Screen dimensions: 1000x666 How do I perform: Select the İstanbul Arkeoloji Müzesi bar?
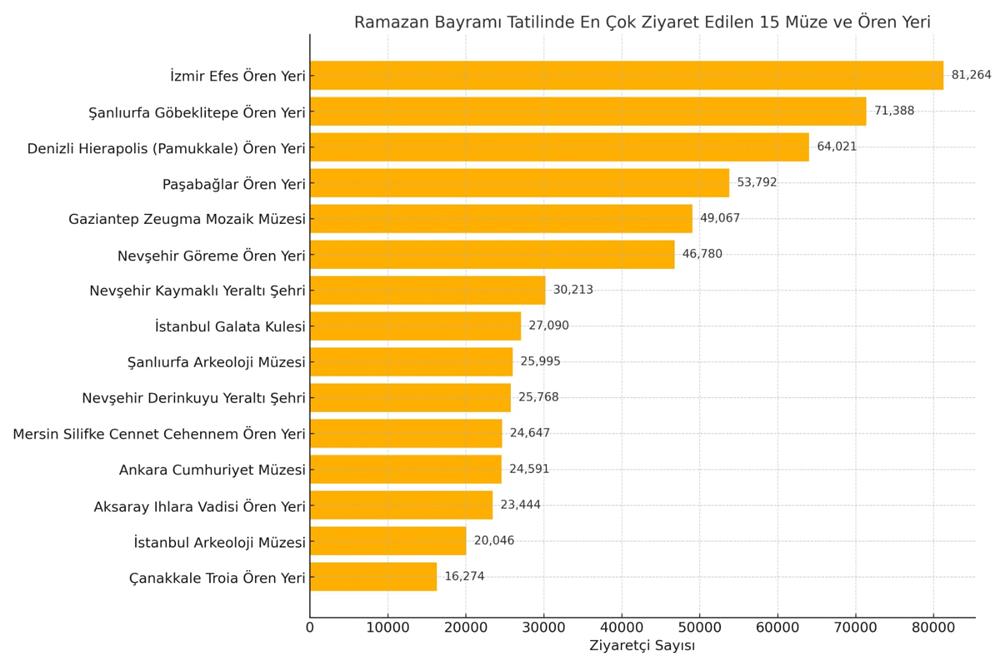(x=388, y=541)
